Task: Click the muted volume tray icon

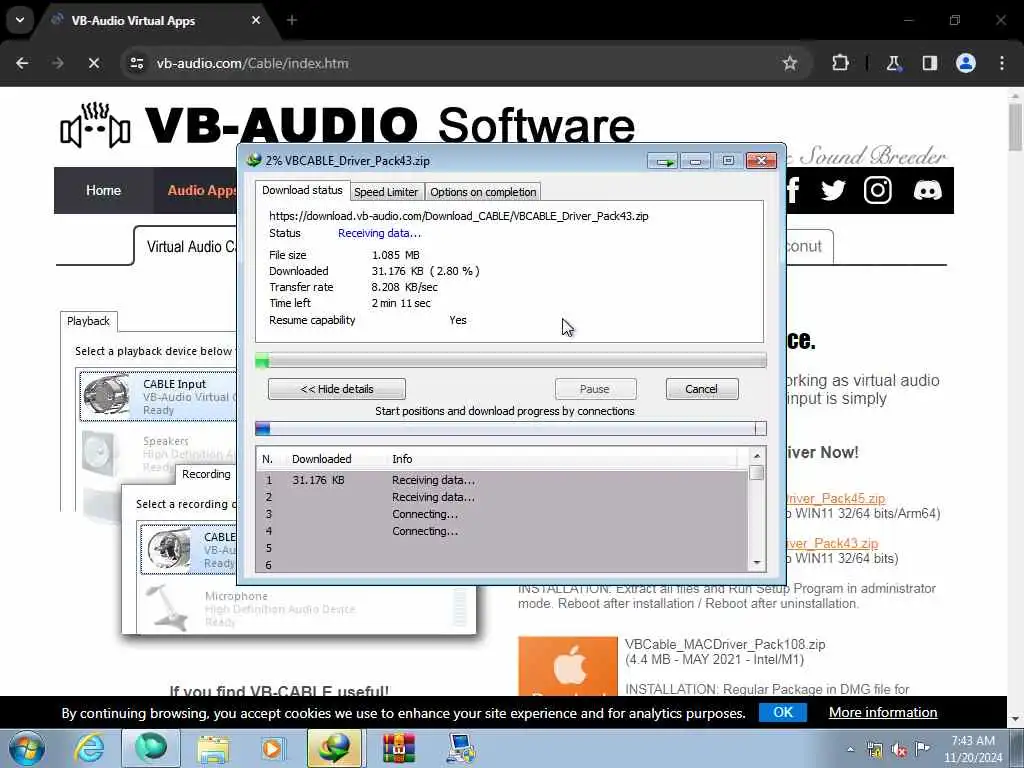Action: click(x=899, y=750)
